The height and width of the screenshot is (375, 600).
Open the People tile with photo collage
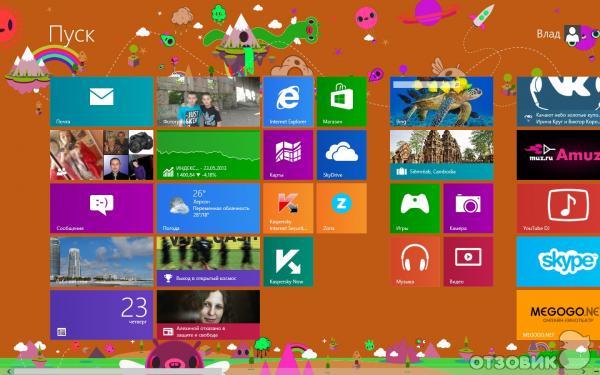[101, 155]
